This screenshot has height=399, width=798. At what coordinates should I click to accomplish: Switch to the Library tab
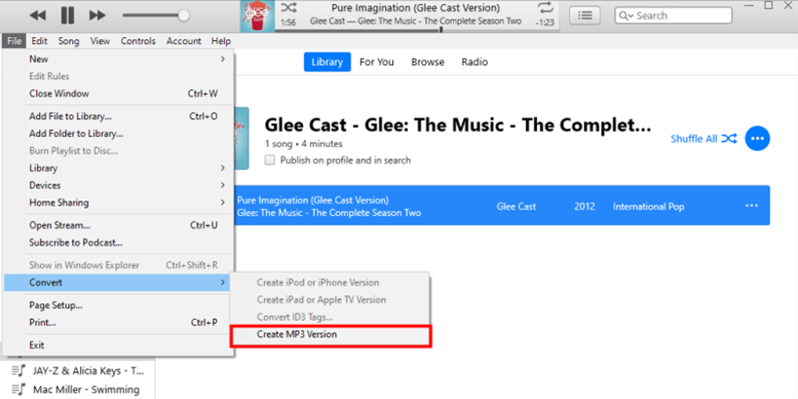[327, 62]
